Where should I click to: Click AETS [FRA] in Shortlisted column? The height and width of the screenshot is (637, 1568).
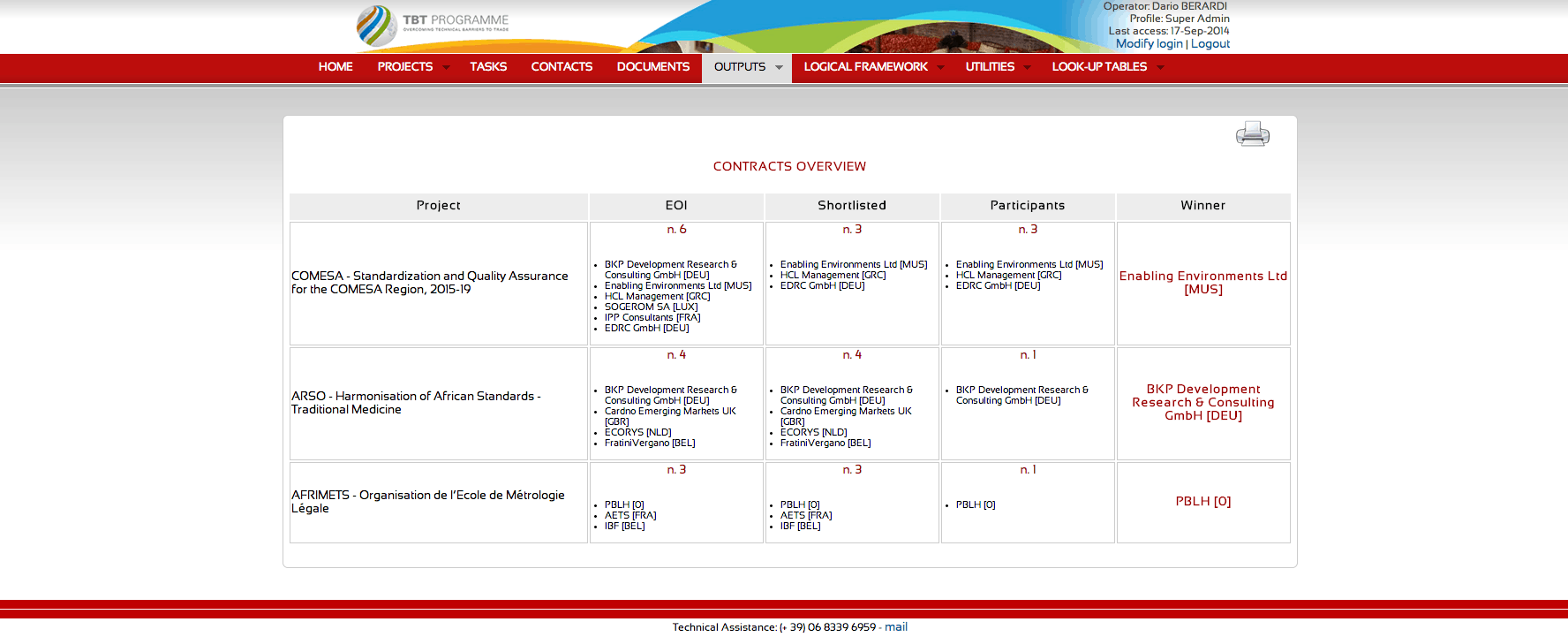[806, 516]
